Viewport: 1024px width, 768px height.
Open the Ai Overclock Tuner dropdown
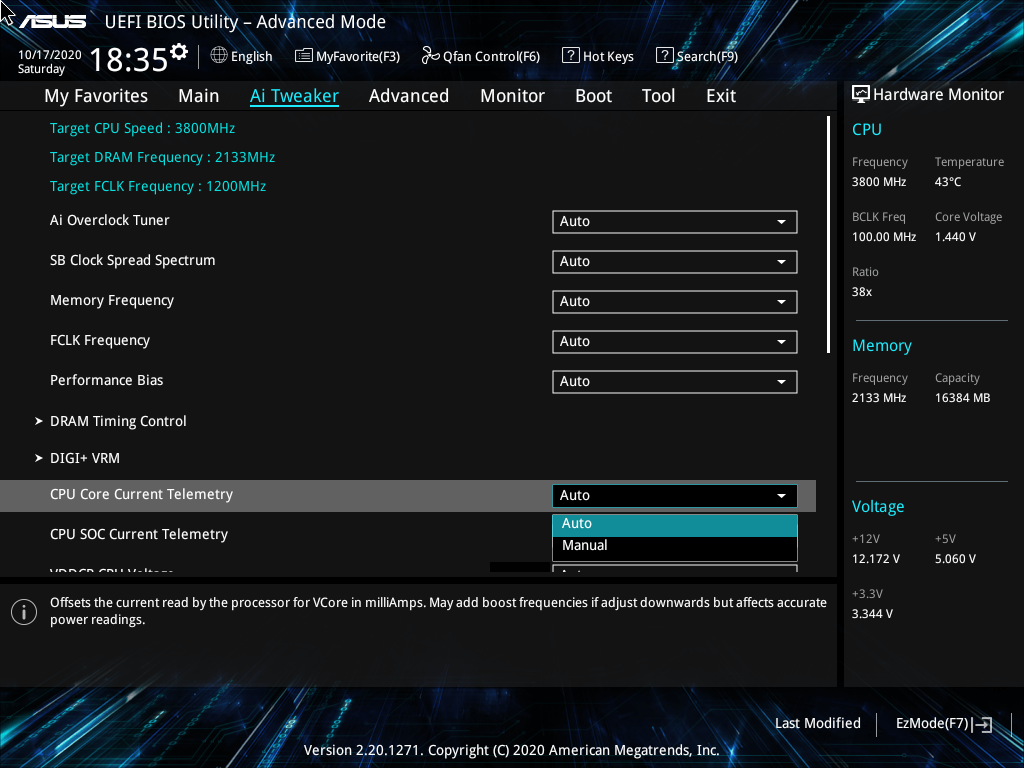675,221
